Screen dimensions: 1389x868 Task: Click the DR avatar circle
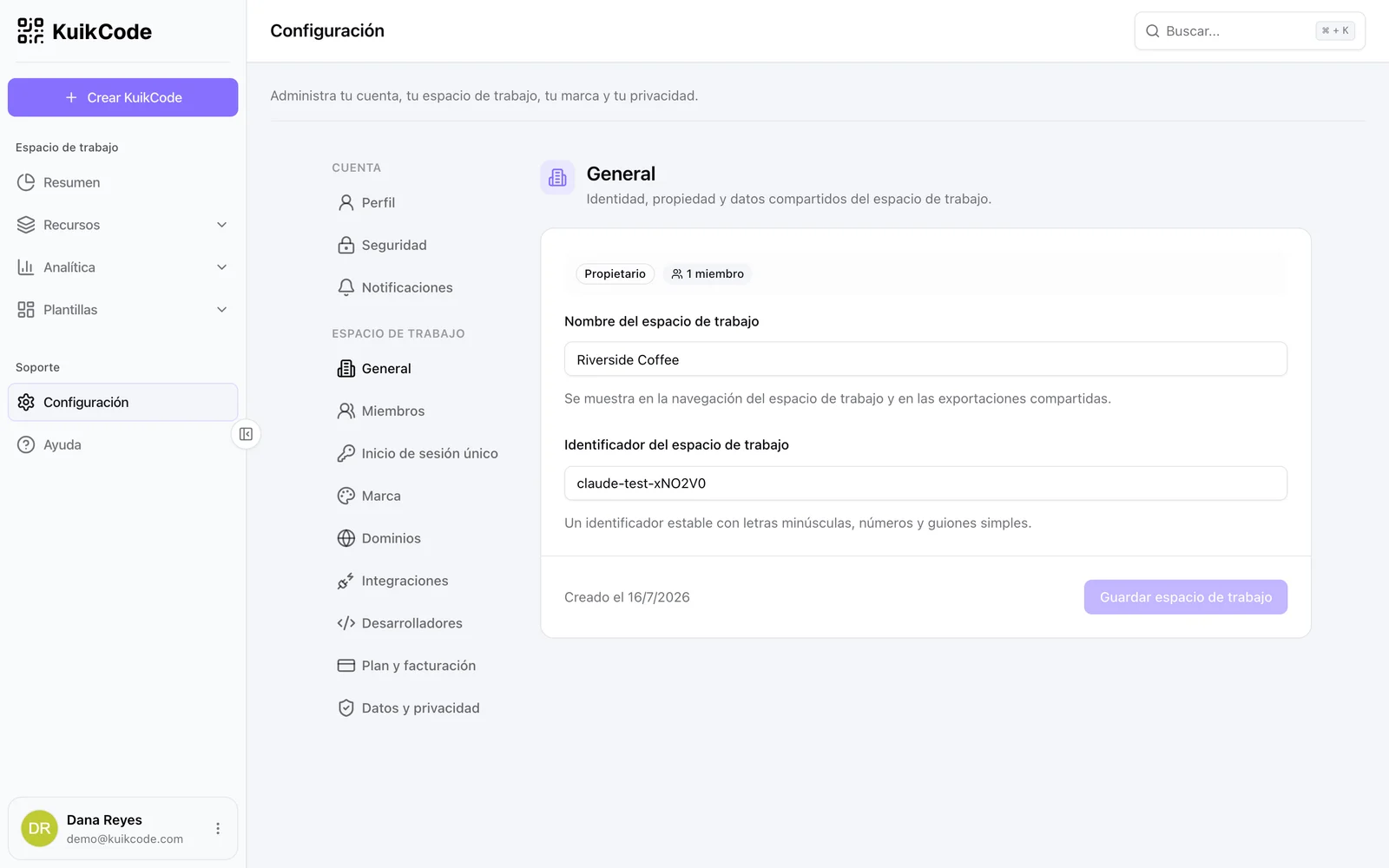coord(39,828)
